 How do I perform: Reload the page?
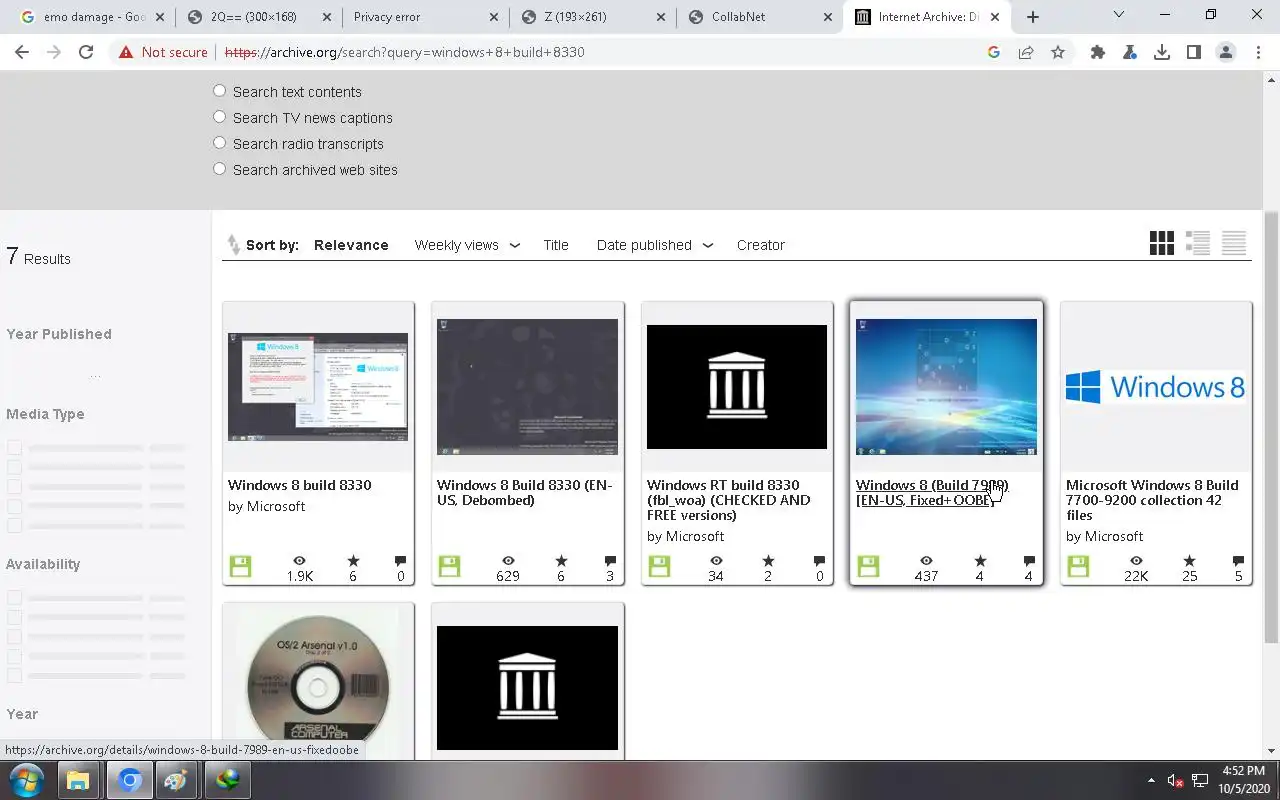click(86, 52)
